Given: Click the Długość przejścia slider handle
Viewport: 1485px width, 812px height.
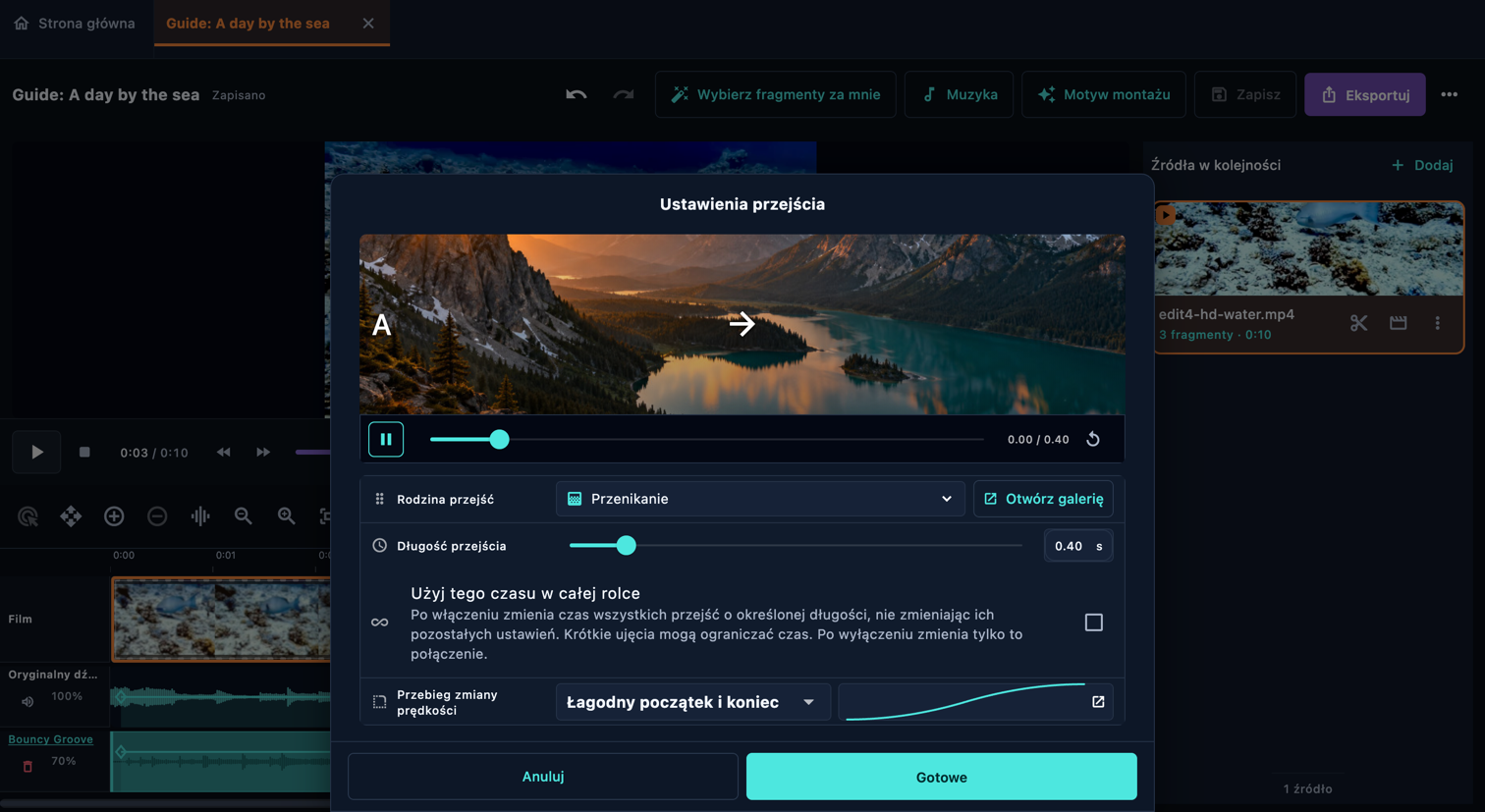Looking at the screenshot, I should pyautogui.click(x=626, y=545).
